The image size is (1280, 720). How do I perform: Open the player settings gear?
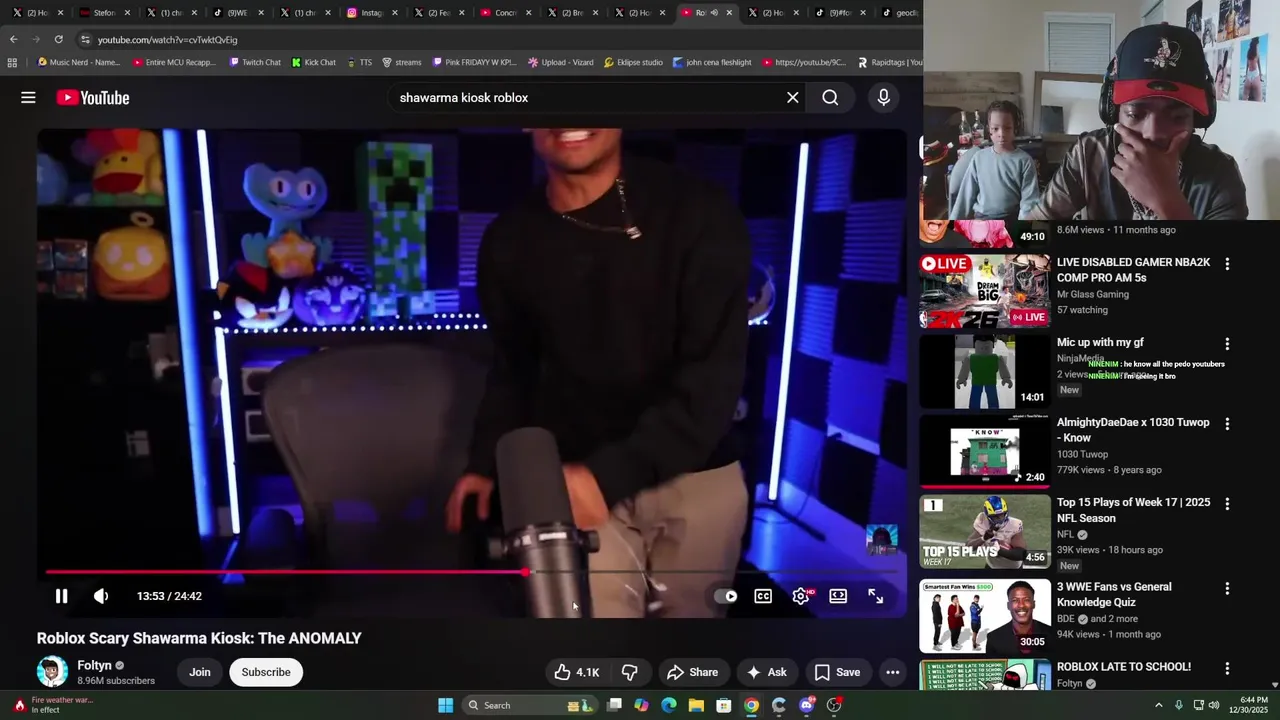801,596
